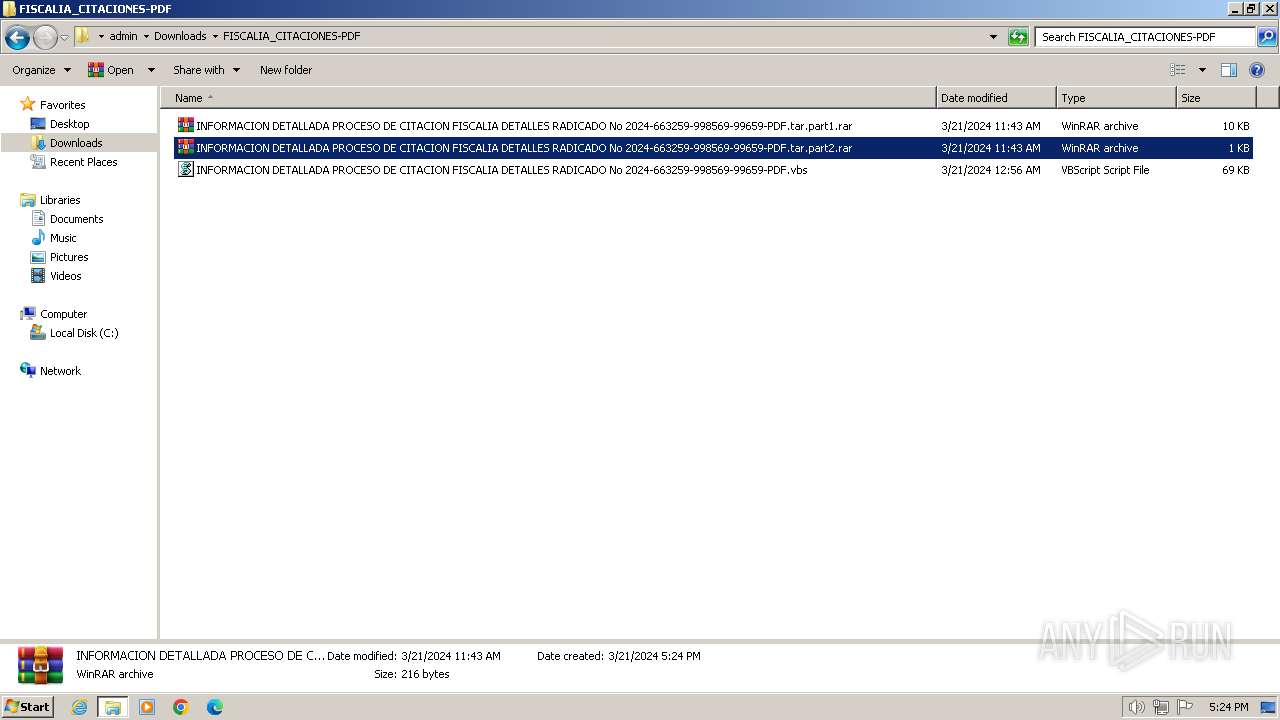Click the WinRAR thumbnail in the details pane
The width and height of the screenshot is (1280, 720).
[40, 665]
